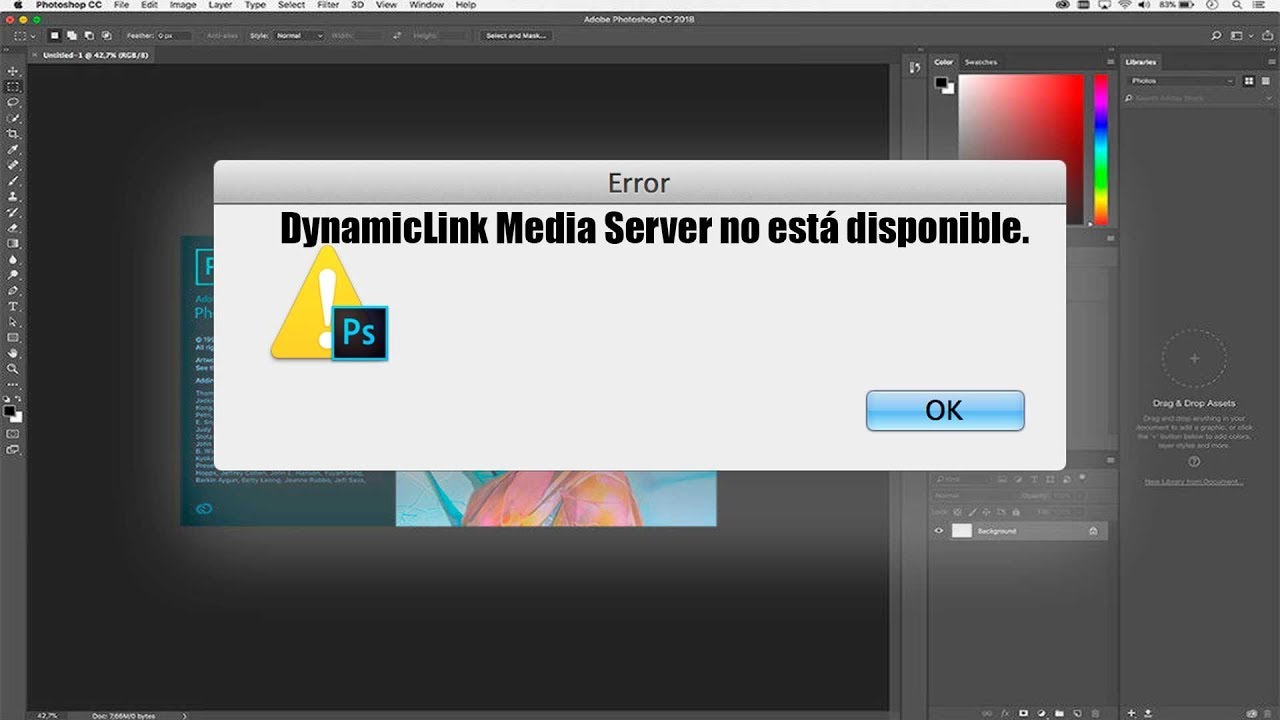Select the Rectangular Marquee tool
This screenshot has width=1280, height=720.
click(x=13, y=87)
